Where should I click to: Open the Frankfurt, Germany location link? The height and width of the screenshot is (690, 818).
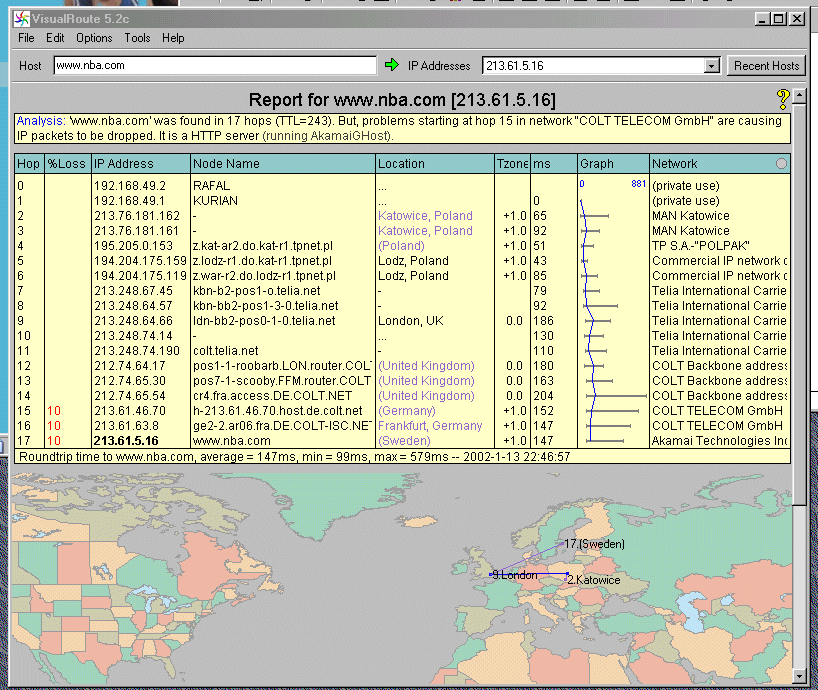click(430, 426)
